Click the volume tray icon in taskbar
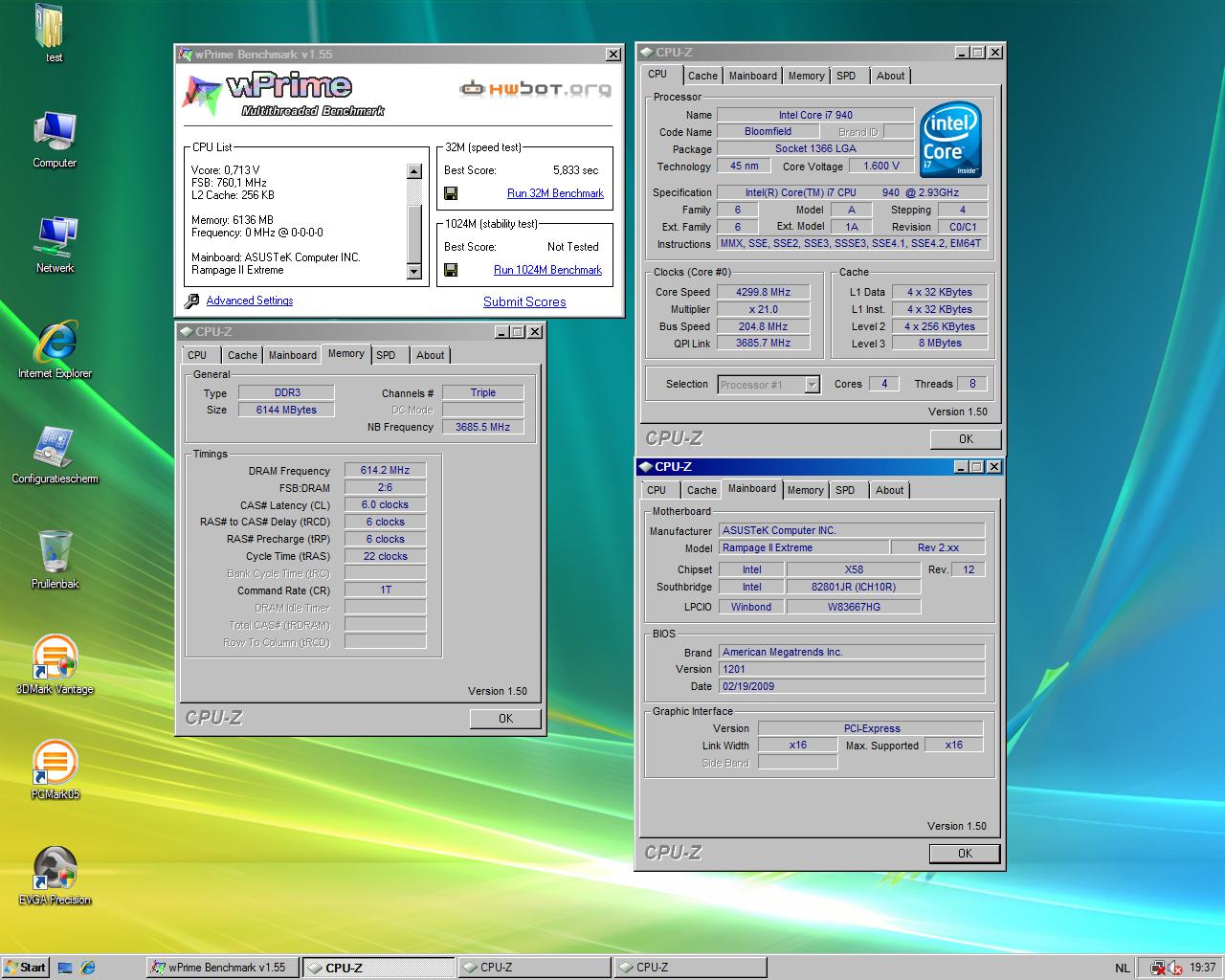Image resolution: width=1225 pixels, height=980 pixels. [x=1175, y=968]
